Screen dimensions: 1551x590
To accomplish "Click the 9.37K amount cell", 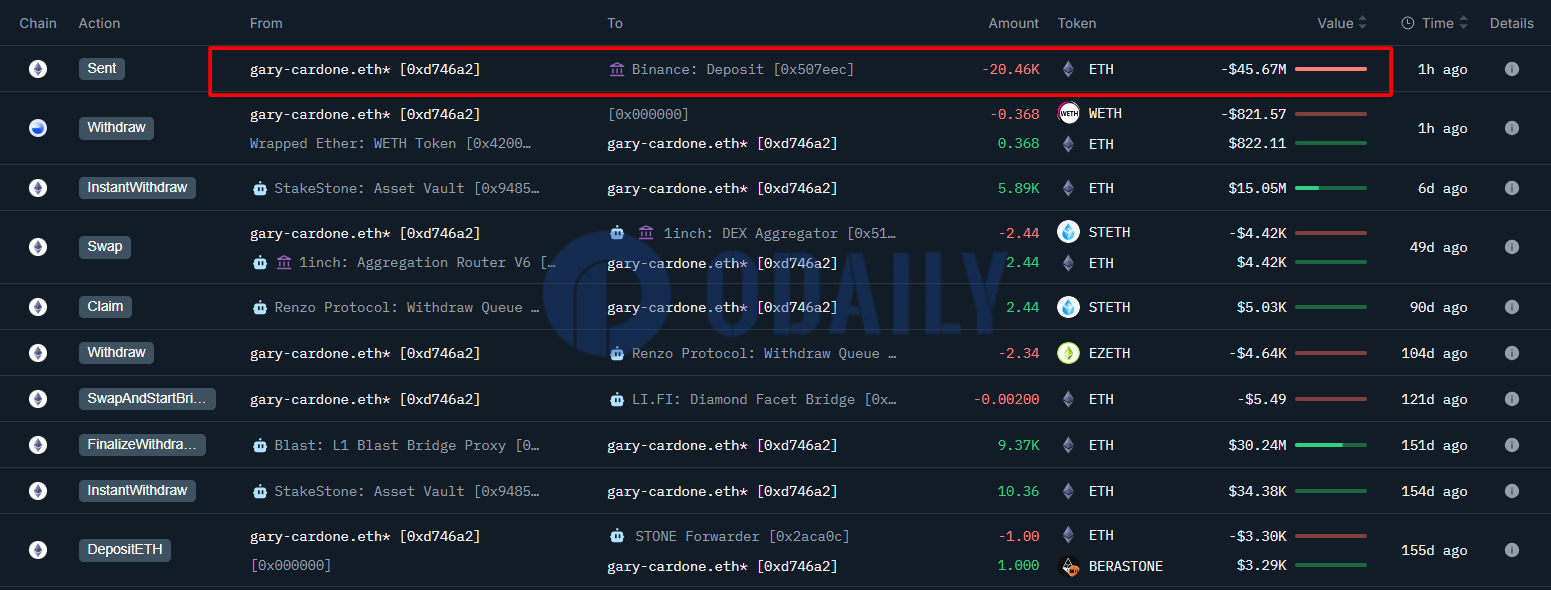I will 1019,445.
